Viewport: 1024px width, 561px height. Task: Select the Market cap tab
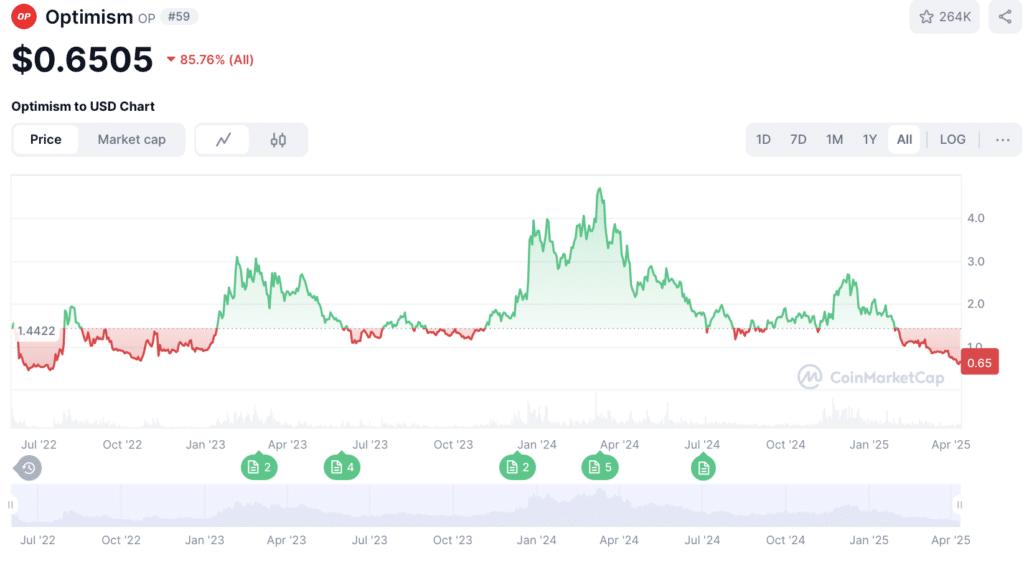pyautogui.click(x=131, y=140)
